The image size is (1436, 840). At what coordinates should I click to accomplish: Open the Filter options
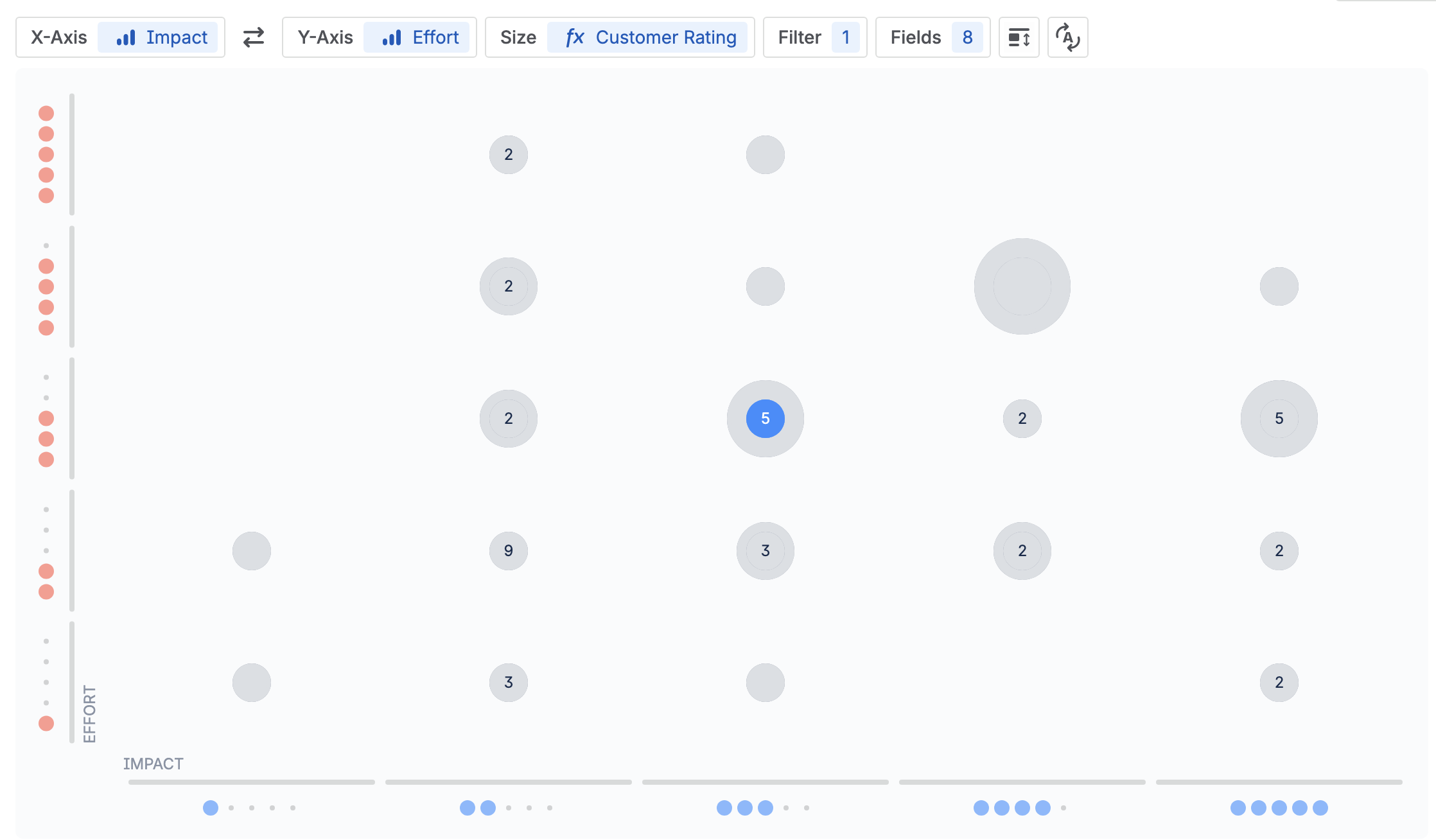point(815,37)
